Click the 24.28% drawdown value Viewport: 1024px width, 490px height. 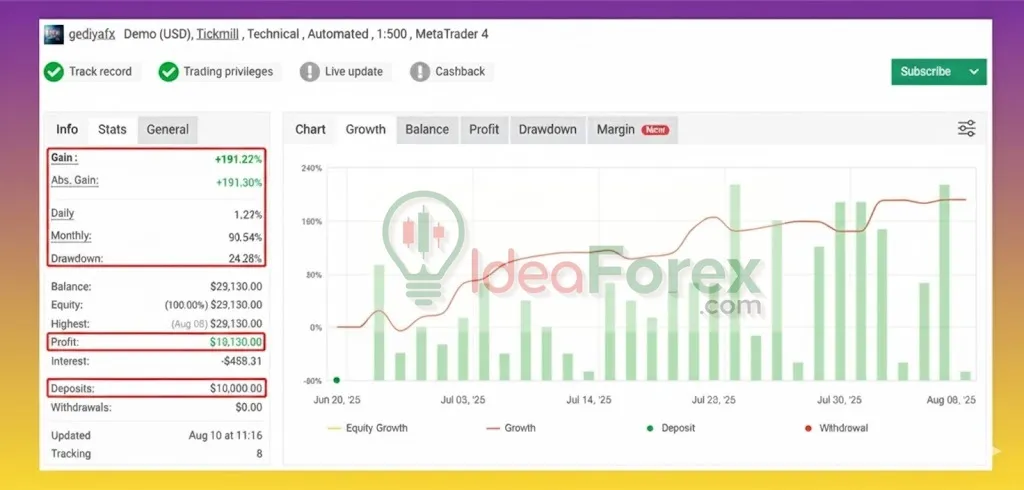tap(246, 258)
